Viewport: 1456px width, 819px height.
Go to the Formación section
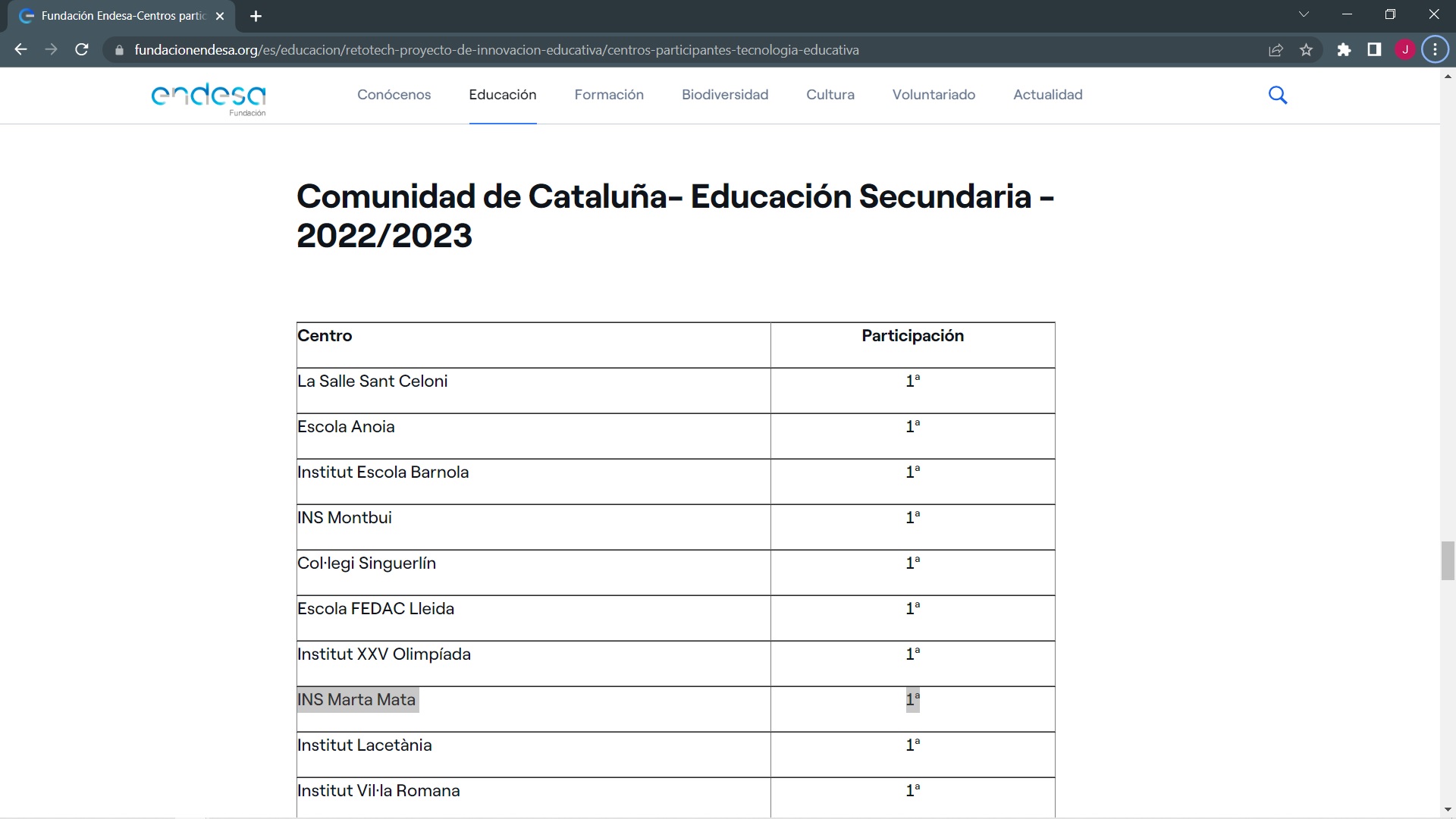click(x=609, y=95)
